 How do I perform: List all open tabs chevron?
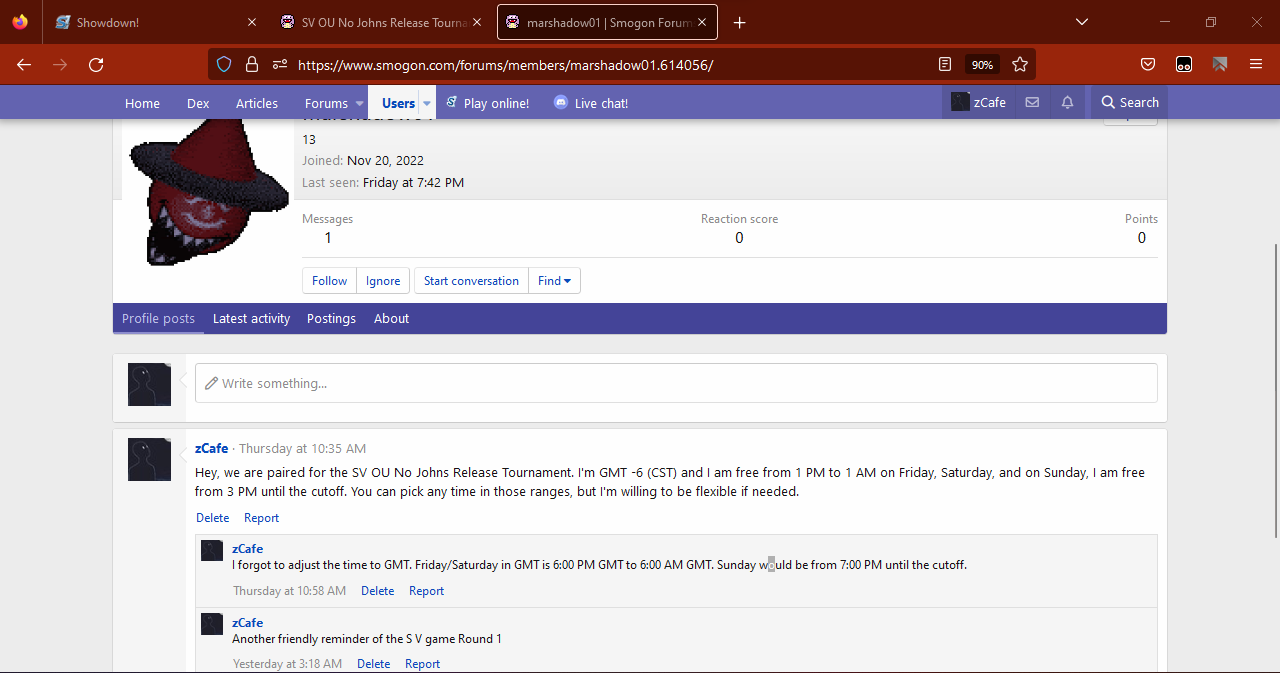pos(1081,22)
